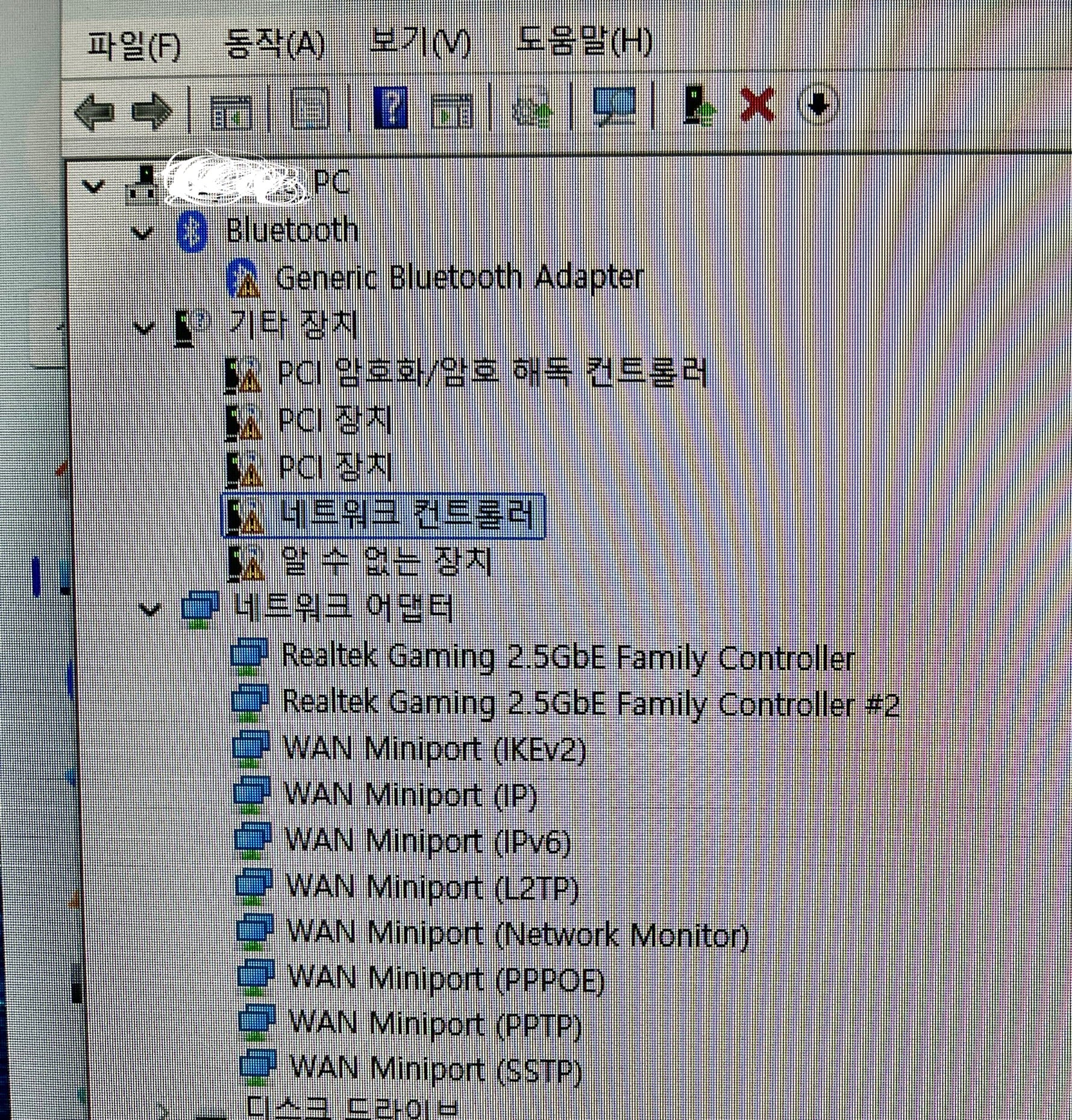Click the WAN Miniport (PPPOE) adapter icon
Image resolution: width=1072 pixels, height=1120 pixels.
pyautogui.click(x=256, y=977)
